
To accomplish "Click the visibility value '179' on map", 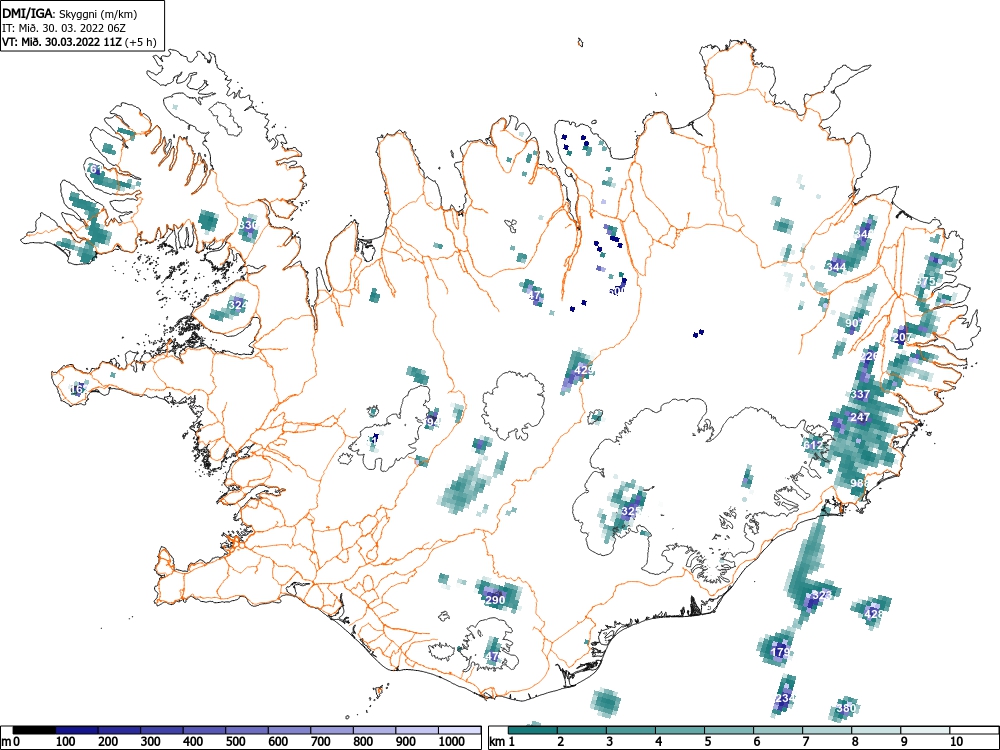I will coord(781,652).
